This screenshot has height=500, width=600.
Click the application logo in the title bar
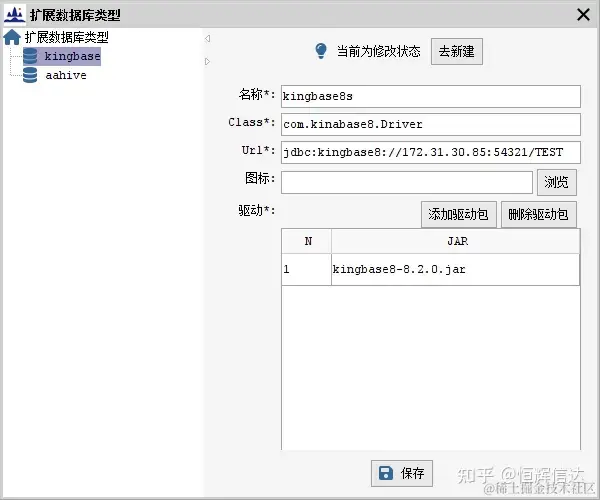[14, 14]
